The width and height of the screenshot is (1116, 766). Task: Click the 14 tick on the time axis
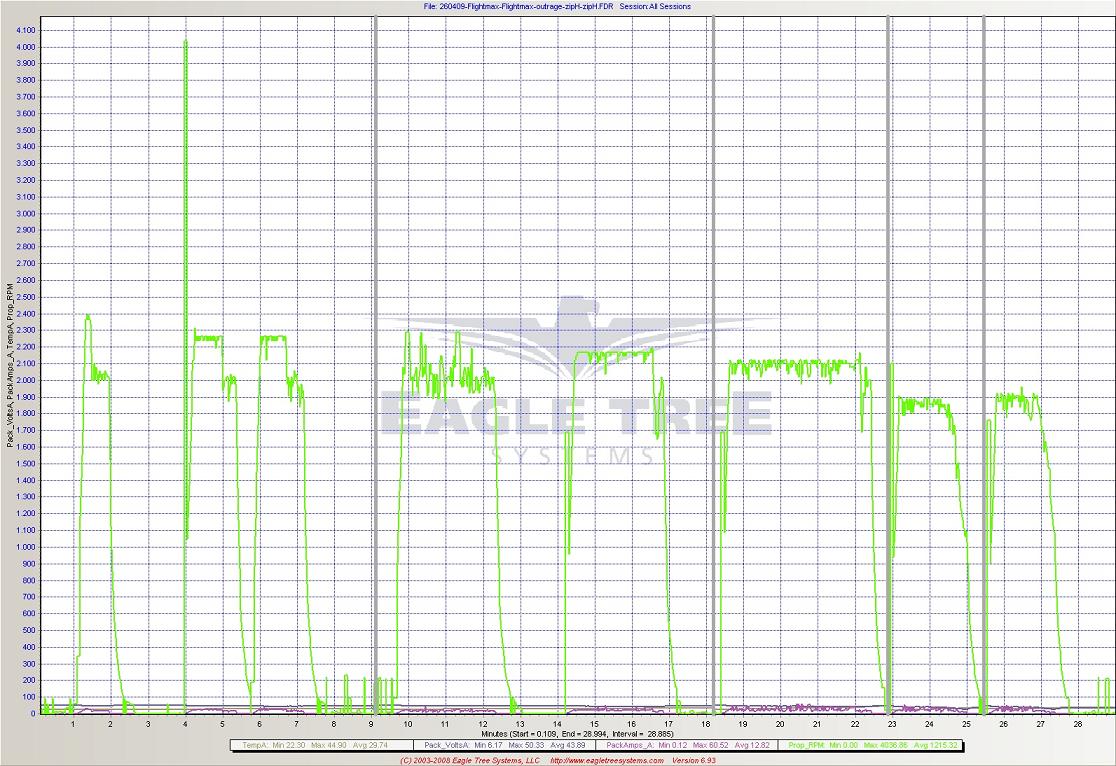[557, 723]
